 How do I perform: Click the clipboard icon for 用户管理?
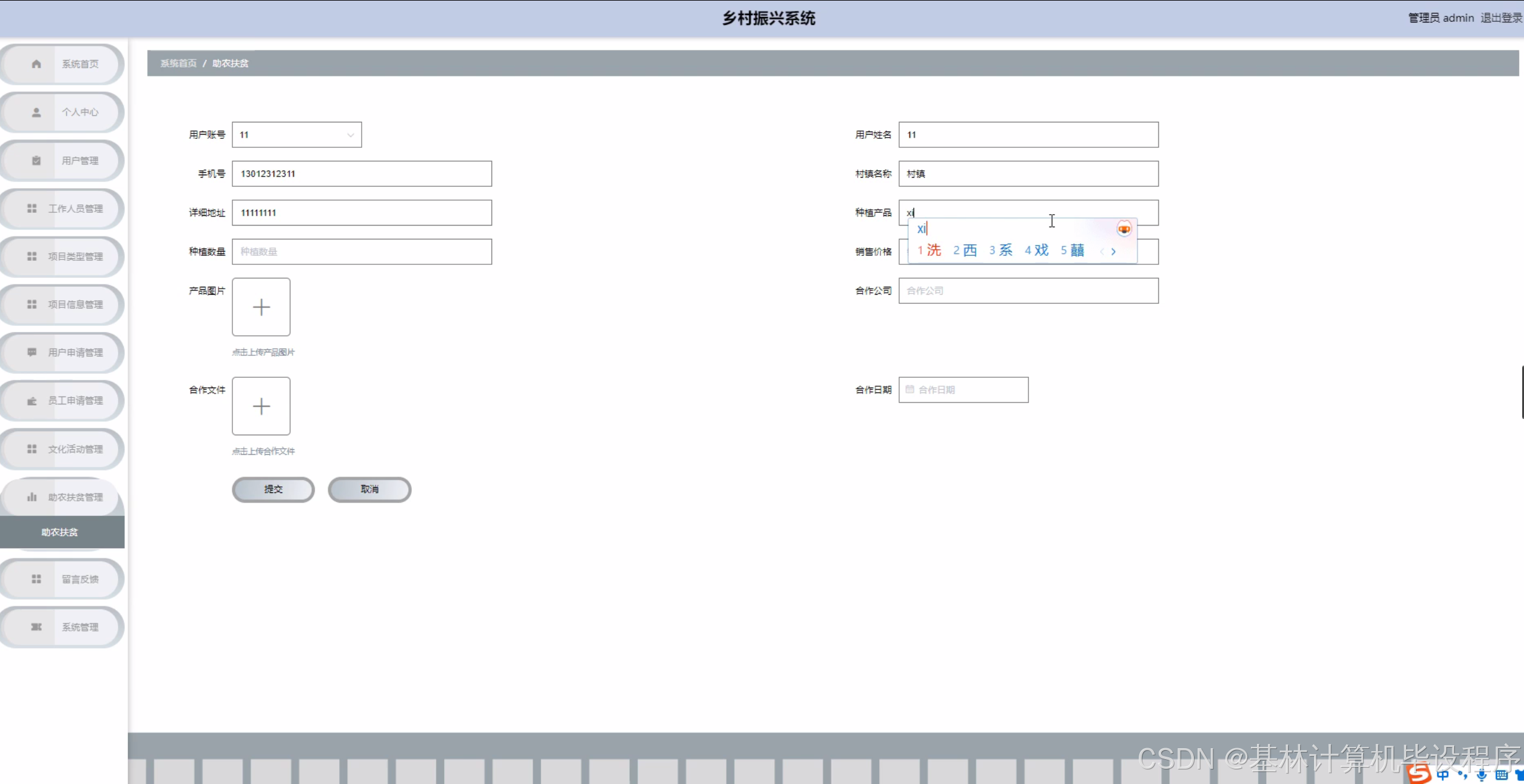36,161
